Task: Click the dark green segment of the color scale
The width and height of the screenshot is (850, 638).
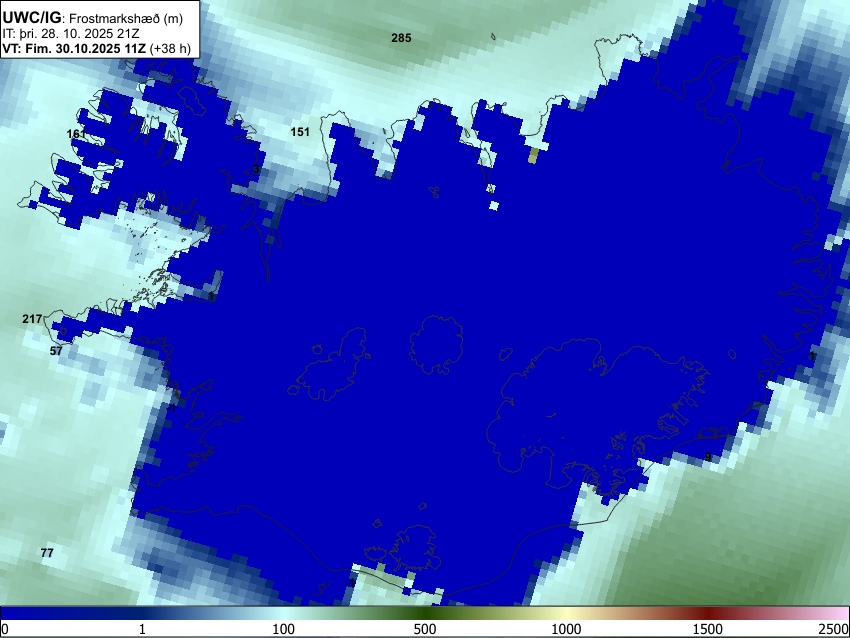Action: [425, 613]
